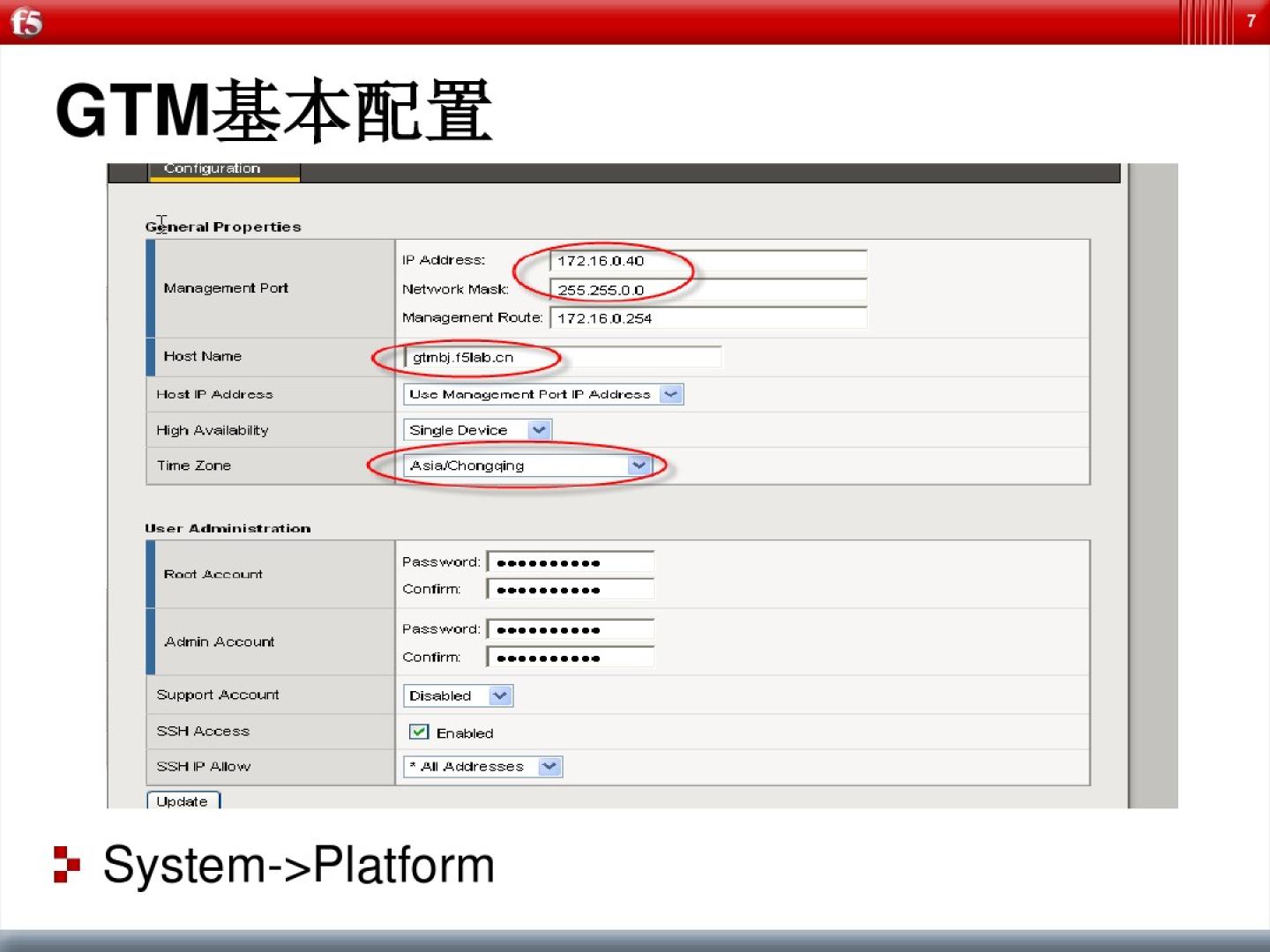1270x952 pixels.
Task: Click the red bullet beside System->Platform
Action: 66,864
